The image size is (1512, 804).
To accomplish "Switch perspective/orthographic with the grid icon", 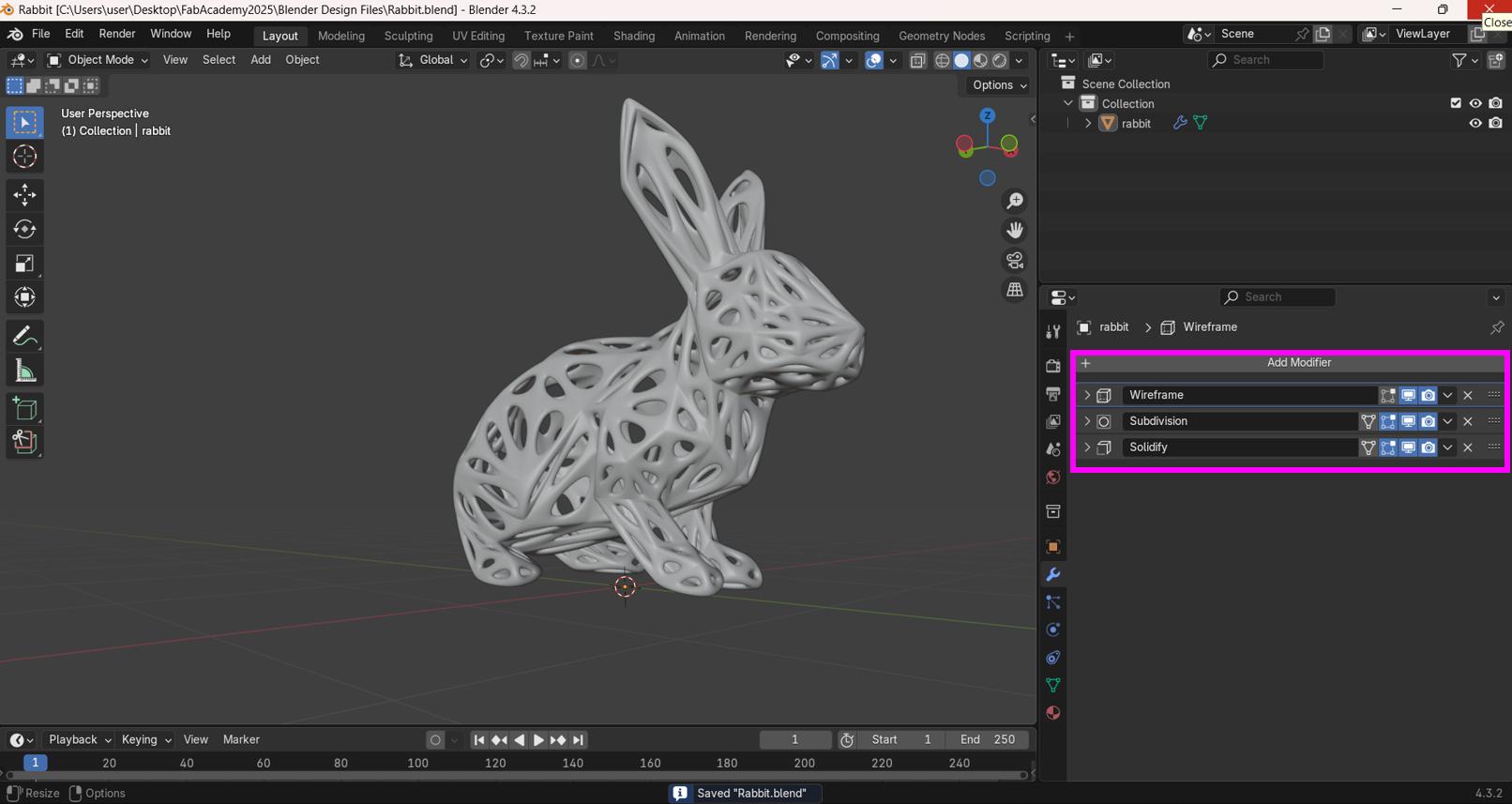I will [1015, 290].
